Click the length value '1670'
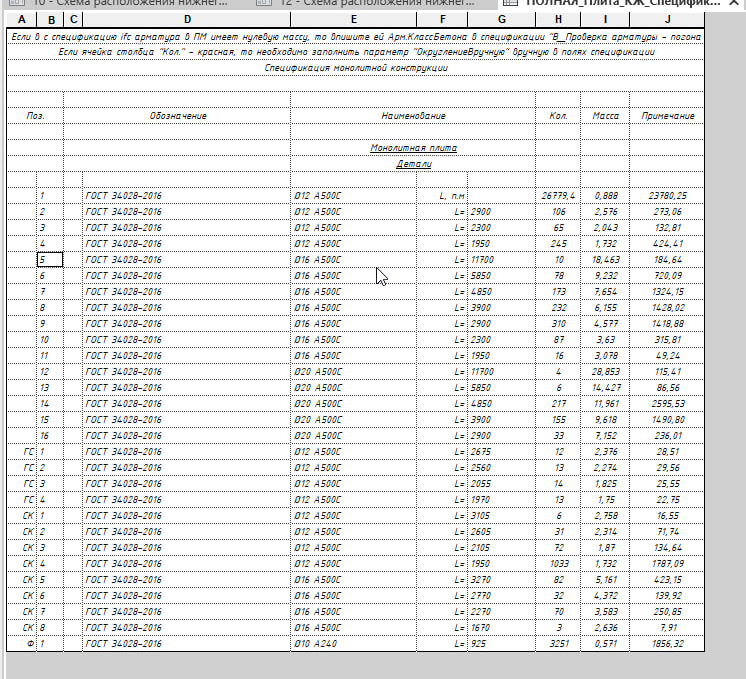The image size is (746, 679). click(501, 628)
